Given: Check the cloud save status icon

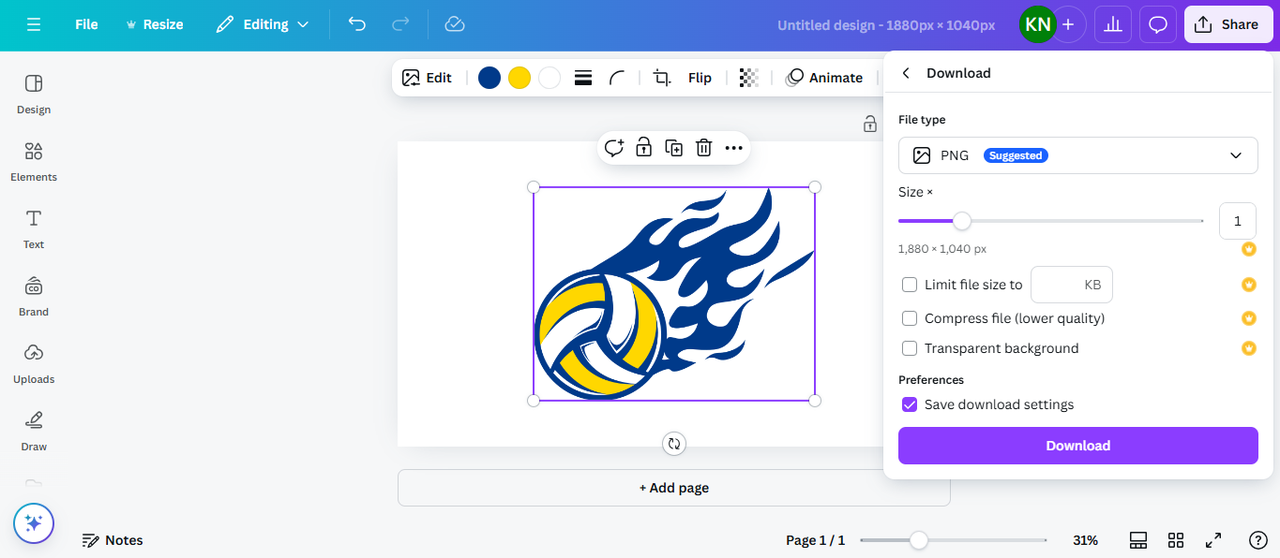Looking at the screenshot, I should [455, 24].
